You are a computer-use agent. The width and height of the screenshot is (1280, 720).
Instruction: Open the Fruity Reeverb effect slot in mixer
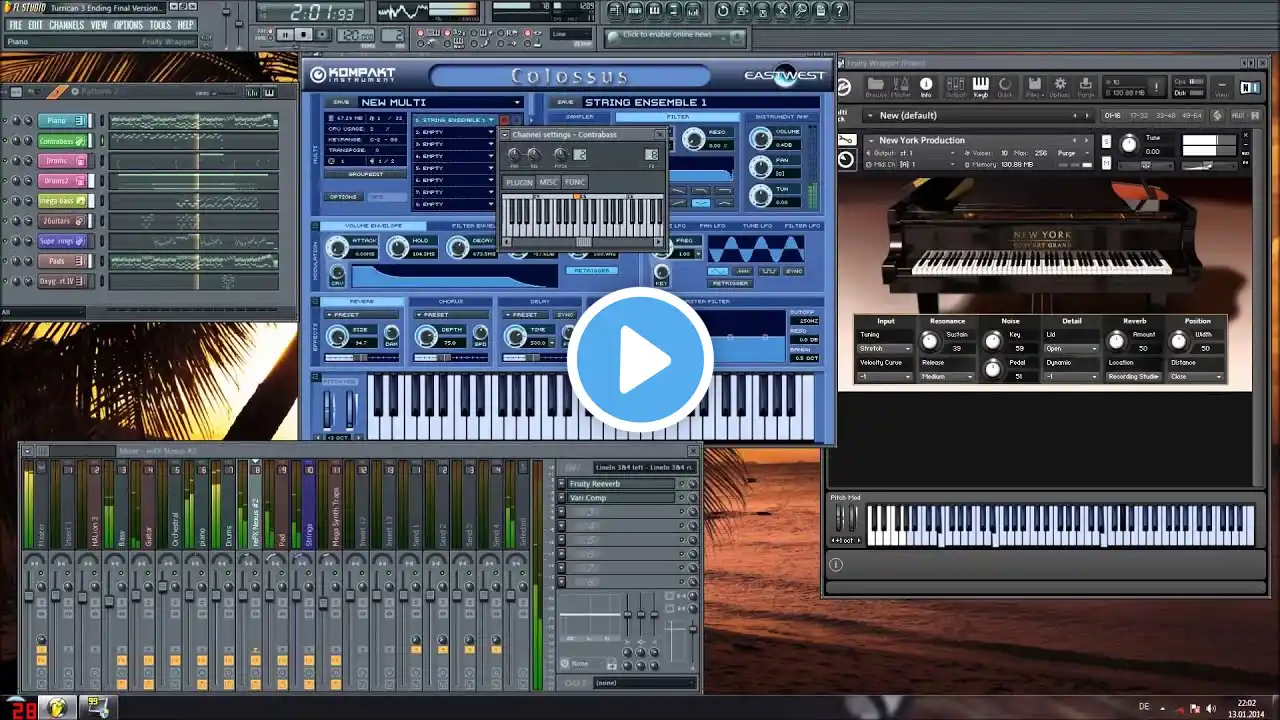(620, 484)
